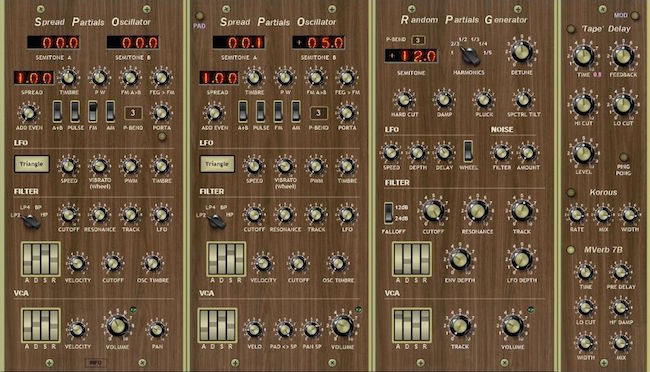Click the Detune knob
The width and height of the screenshot is (650, 372).
point(521,52)
